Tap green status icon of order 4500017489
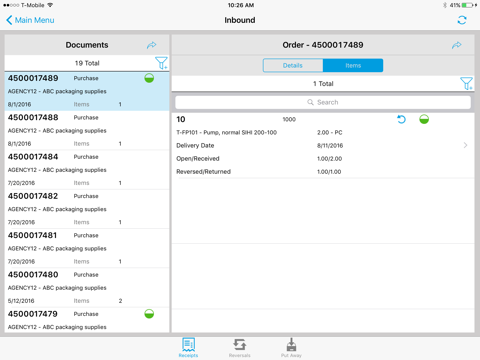Screen dimensions: 480x360 [149, 78]
